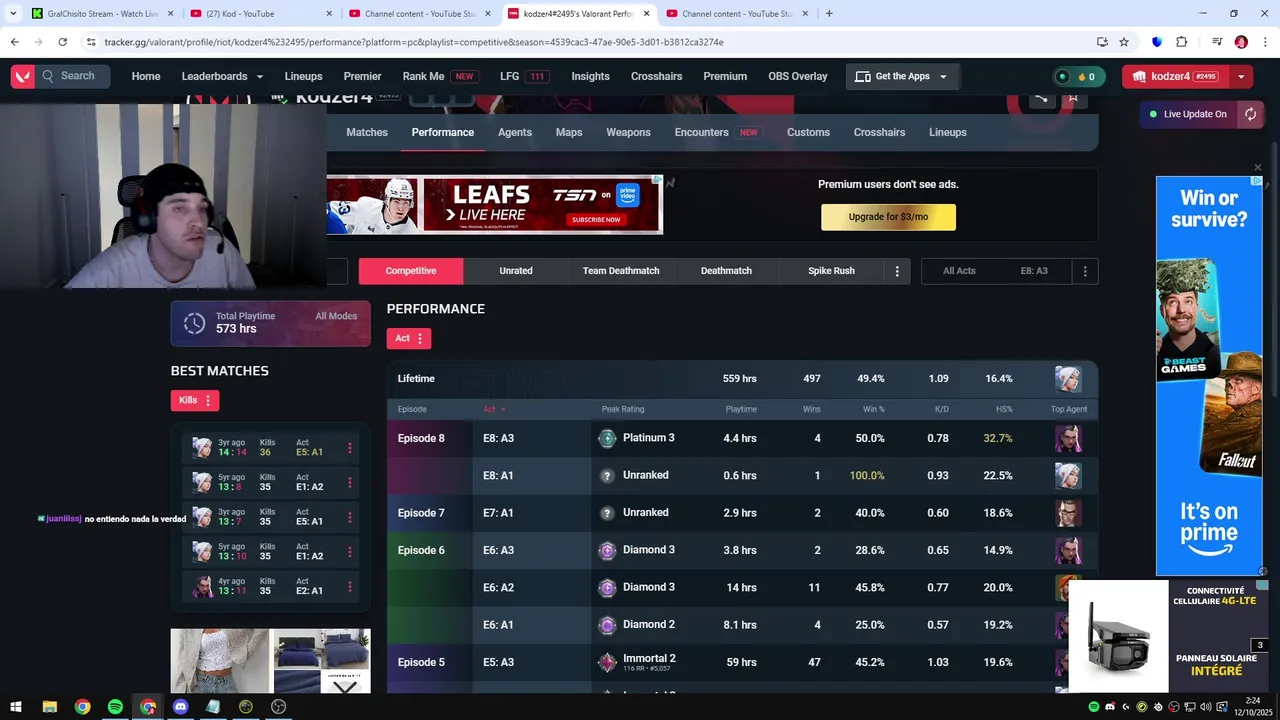Select the Team Deathmatch playlist
Viewport: 1280px width, 720px height.
tap(621, 271)
